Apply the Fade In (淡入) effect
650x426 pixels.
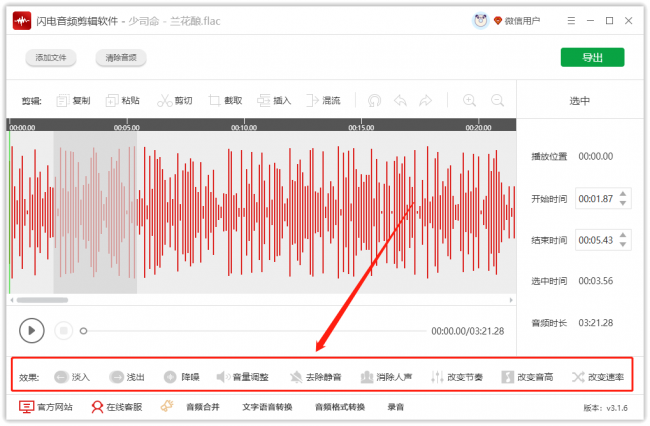coord(72,377)
